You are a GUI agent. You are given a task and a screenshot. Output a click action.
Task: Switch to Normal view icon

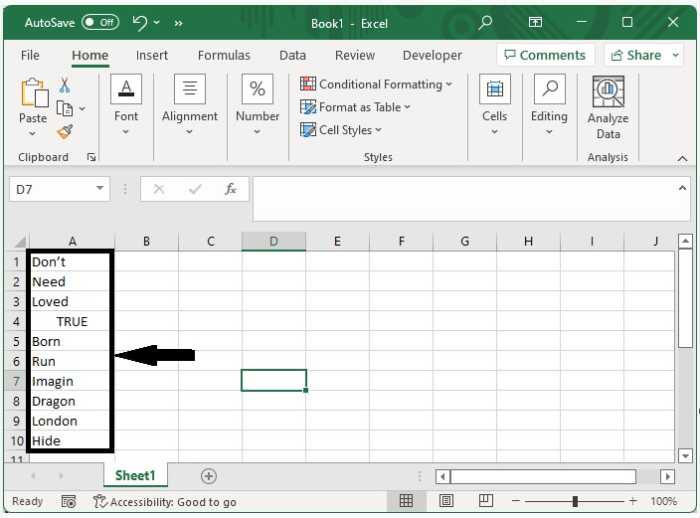pyautogui.click(x=406, y=501)
